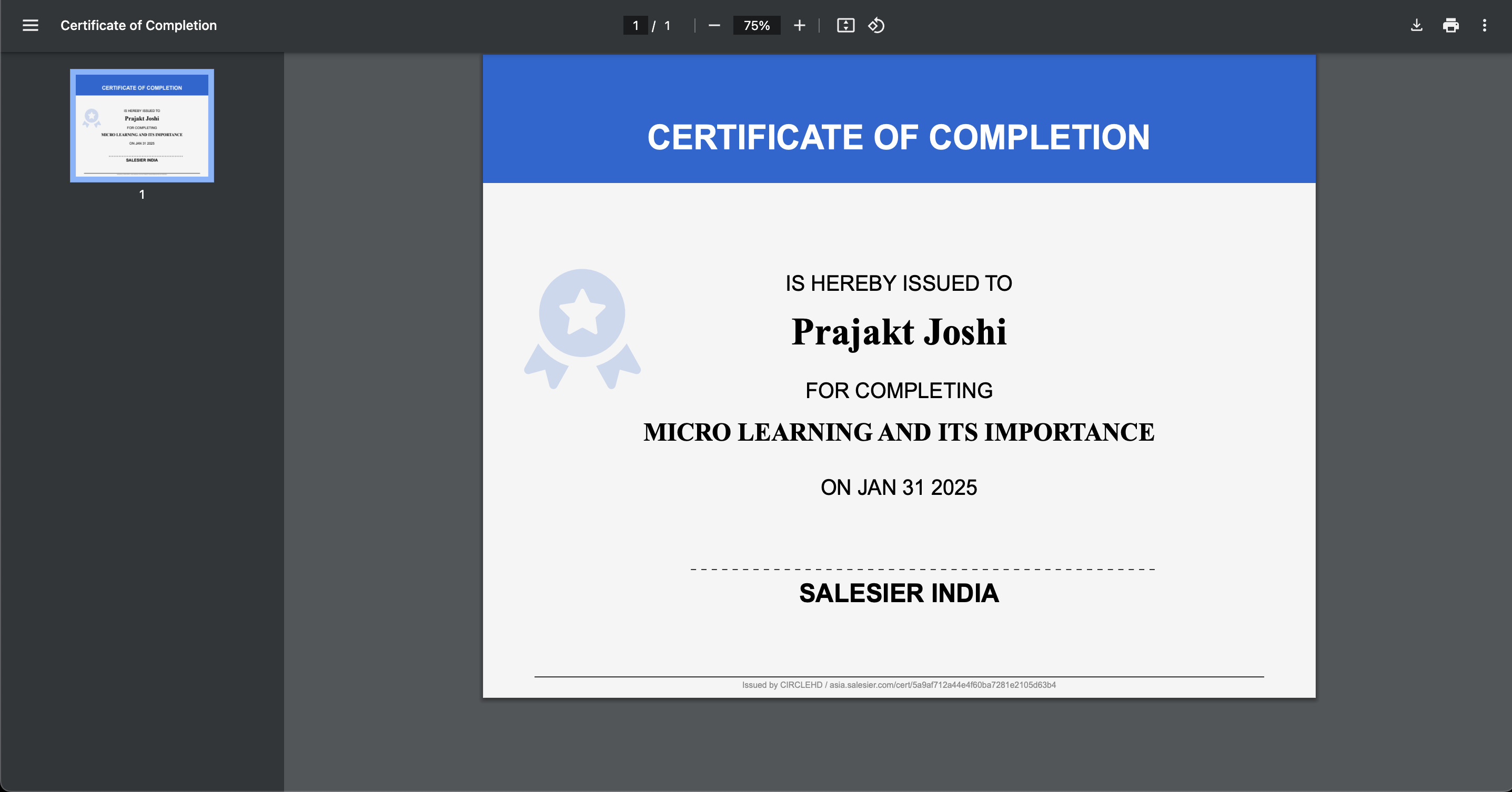The image size is (1512, 792).
Task: Print the certificate
Action: click(1451, 25)
